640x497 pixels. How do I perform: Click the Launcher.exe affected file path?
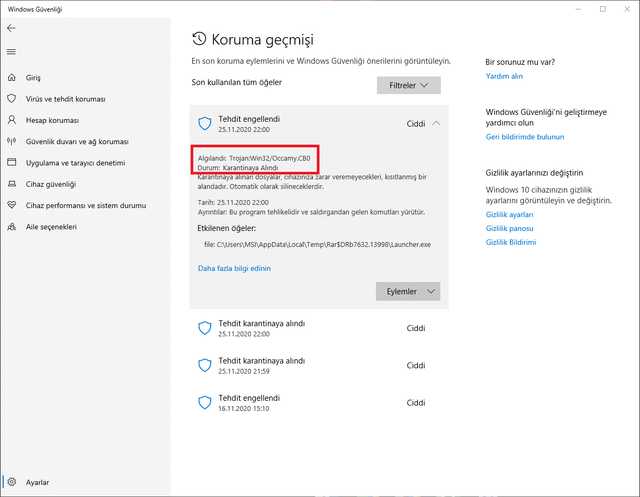pos(317,244)
